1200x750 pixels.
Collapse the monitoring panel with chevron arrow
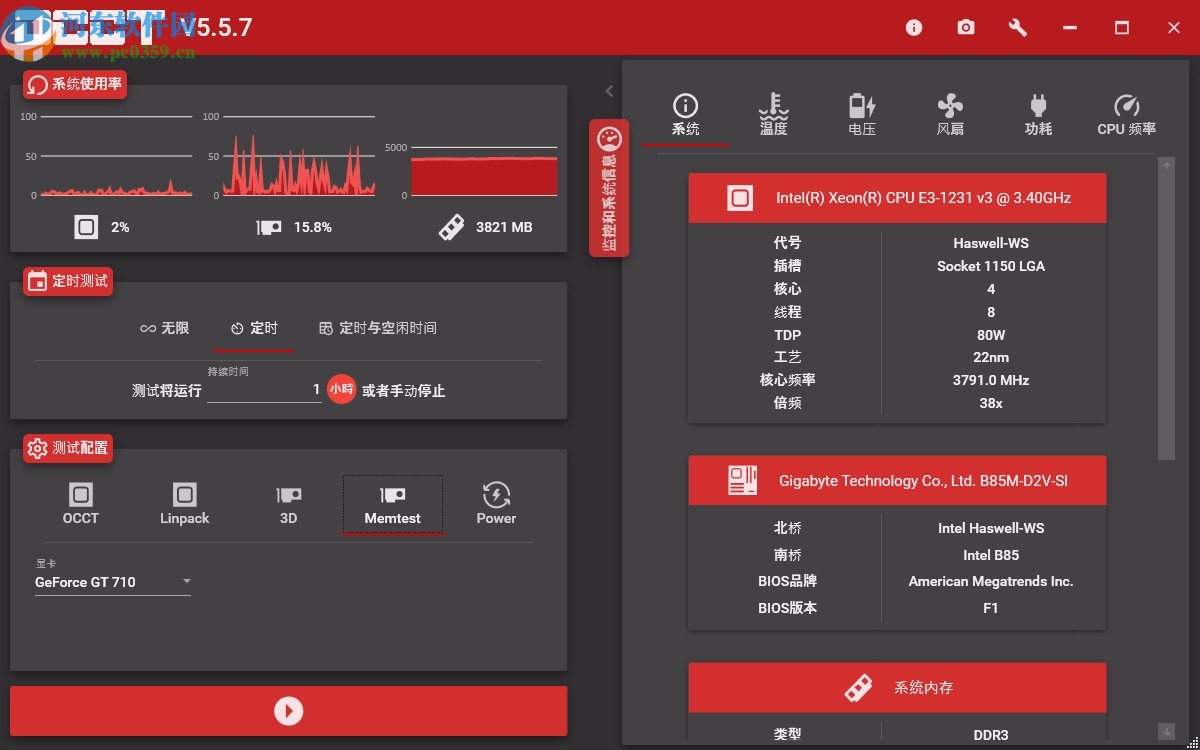coord(609,91)
